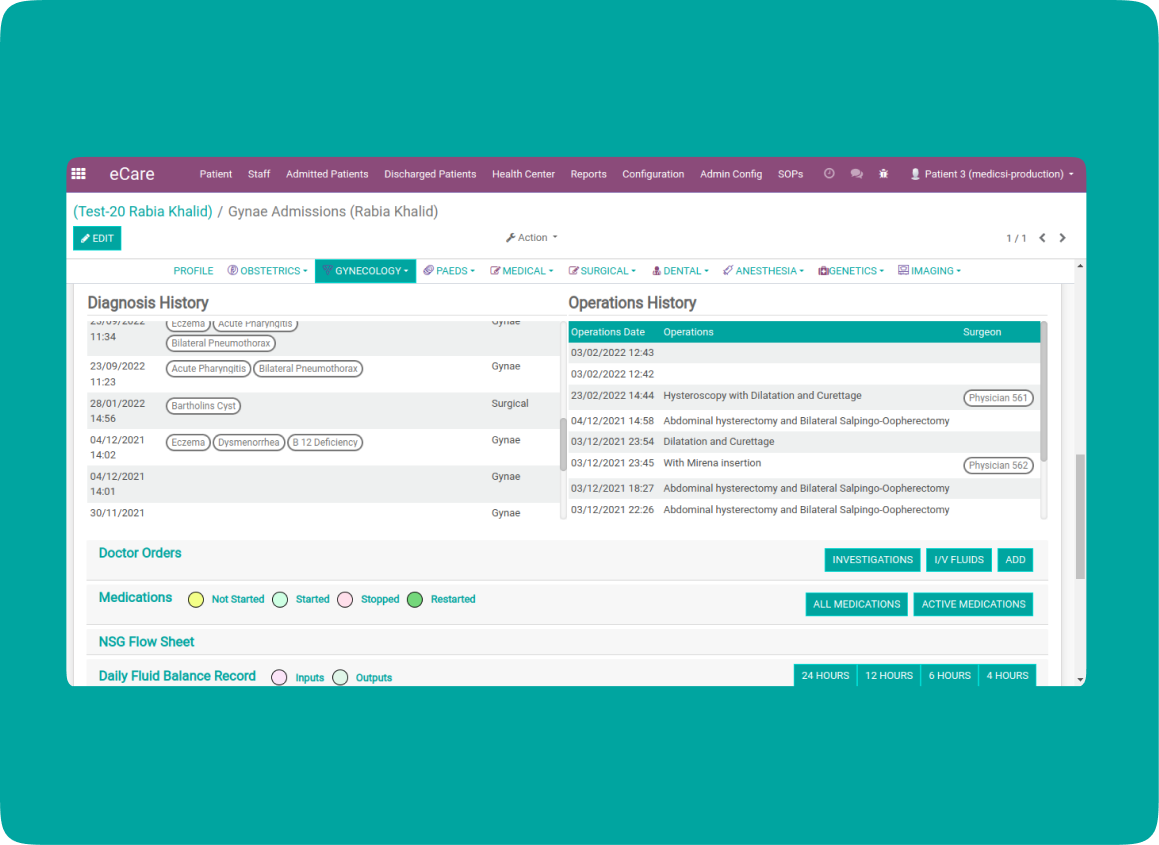Screen dimensions: 1159x845
Task: Click the clock activities icon
Action: pyautogui.click(x=829, y=174)
